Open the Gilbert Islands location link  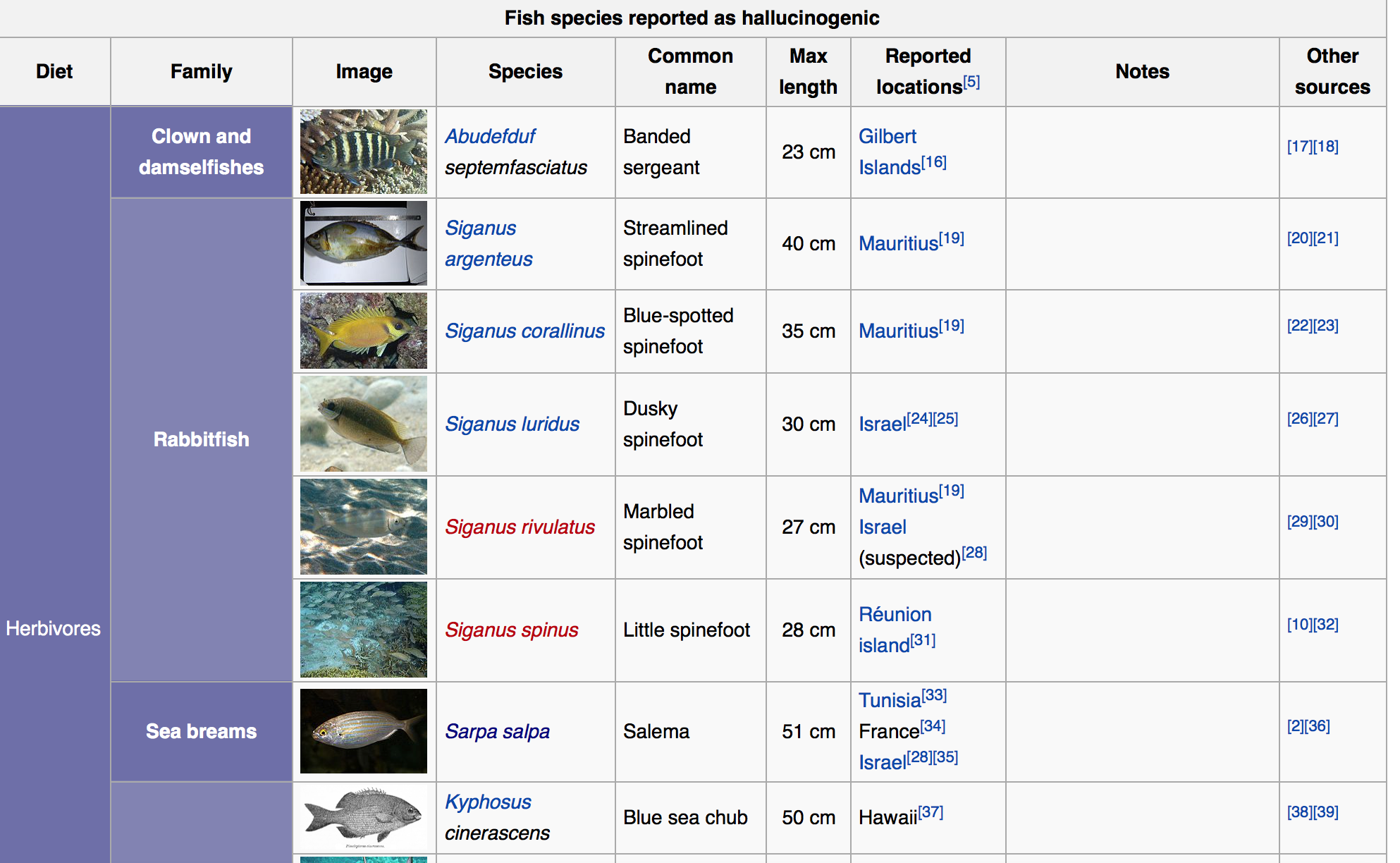click(x=890, y=152)
